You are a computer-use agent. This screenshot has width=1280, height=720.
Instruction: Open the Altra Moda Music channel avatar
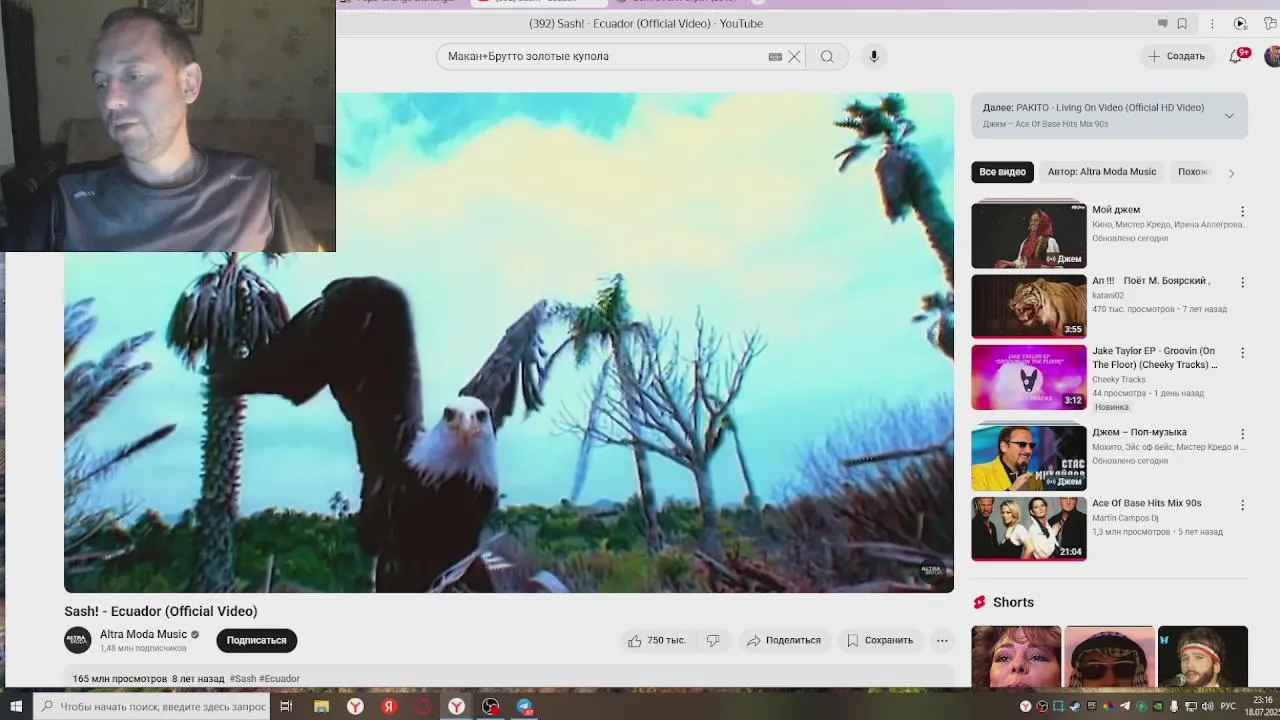point(78,640)
